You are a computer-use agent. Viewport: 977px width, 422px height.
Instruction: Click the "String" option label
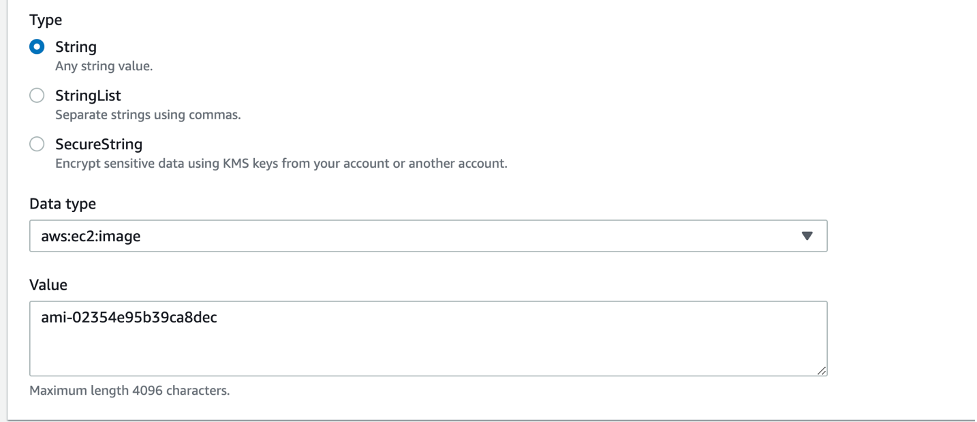75,47
